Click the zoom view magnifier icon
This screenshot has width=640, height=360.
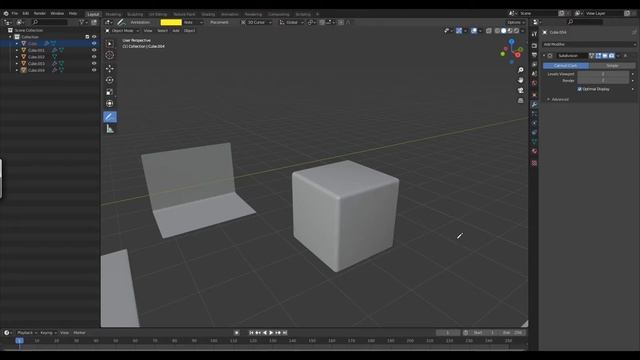[520, 70]
